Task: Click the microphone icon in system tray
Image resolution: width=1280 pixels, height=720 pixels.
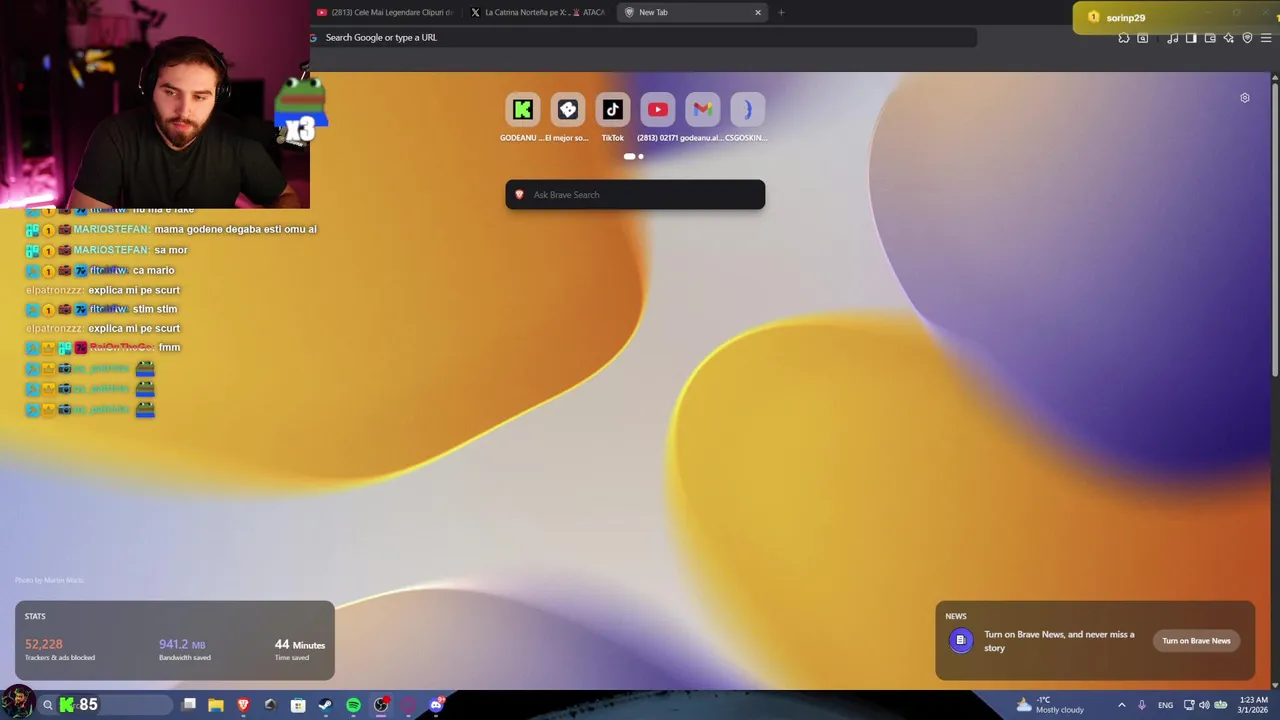Action: (1141, 705)
